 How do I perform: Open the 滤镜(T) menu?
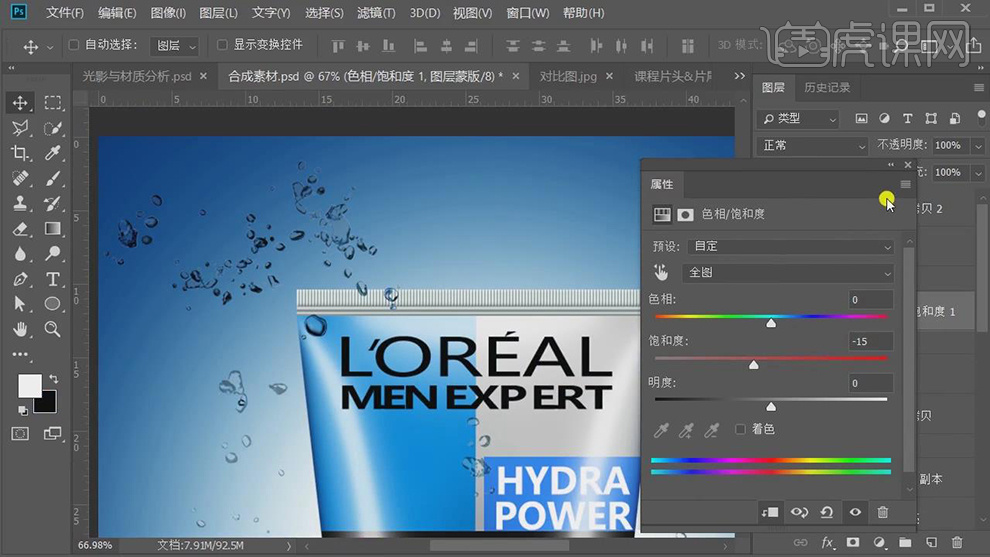[376, 13]
